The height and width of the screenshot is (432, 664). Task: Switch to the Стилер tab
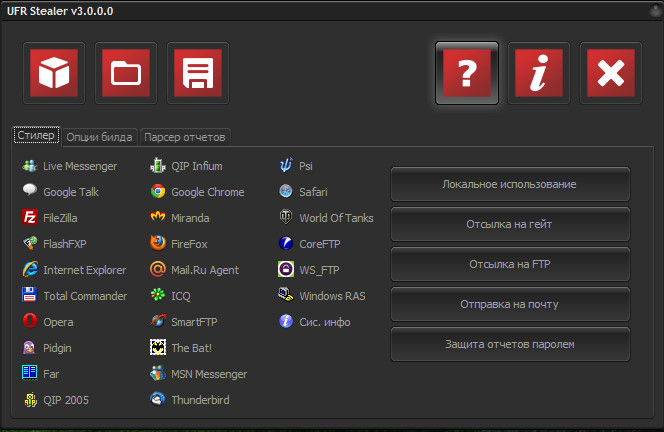36,136
